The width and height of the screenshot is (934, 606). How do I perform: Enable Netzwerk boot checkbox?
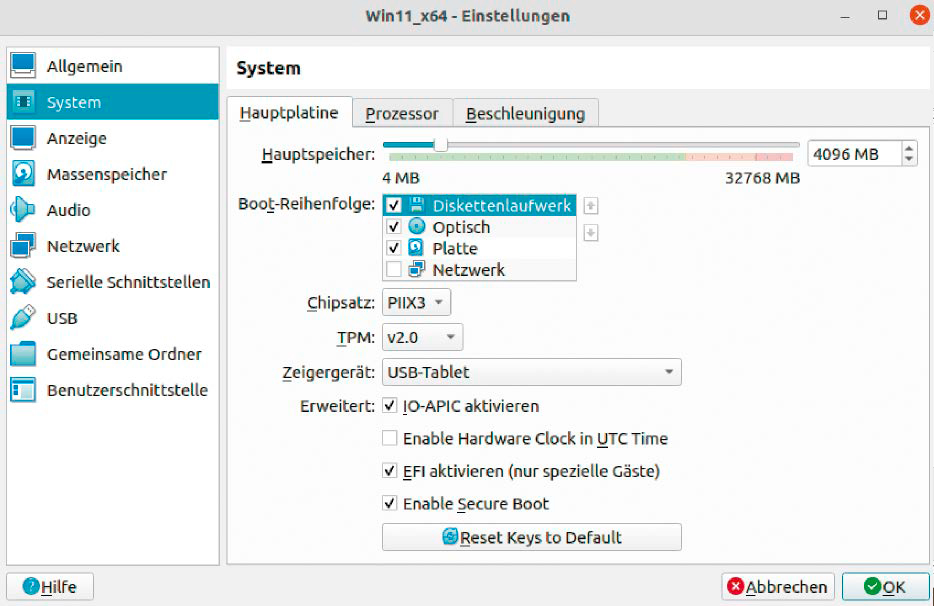pyautogui.click(x=394, y=269)
